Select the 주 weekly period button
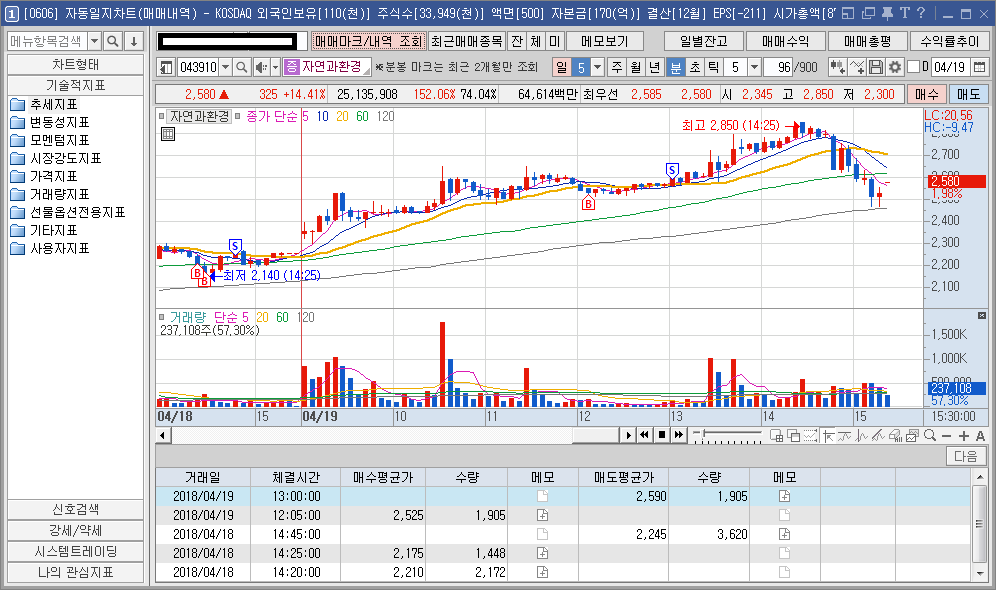The height and width of the screenshot is (590, 996). pyautogui.click(x=617, y=67)
